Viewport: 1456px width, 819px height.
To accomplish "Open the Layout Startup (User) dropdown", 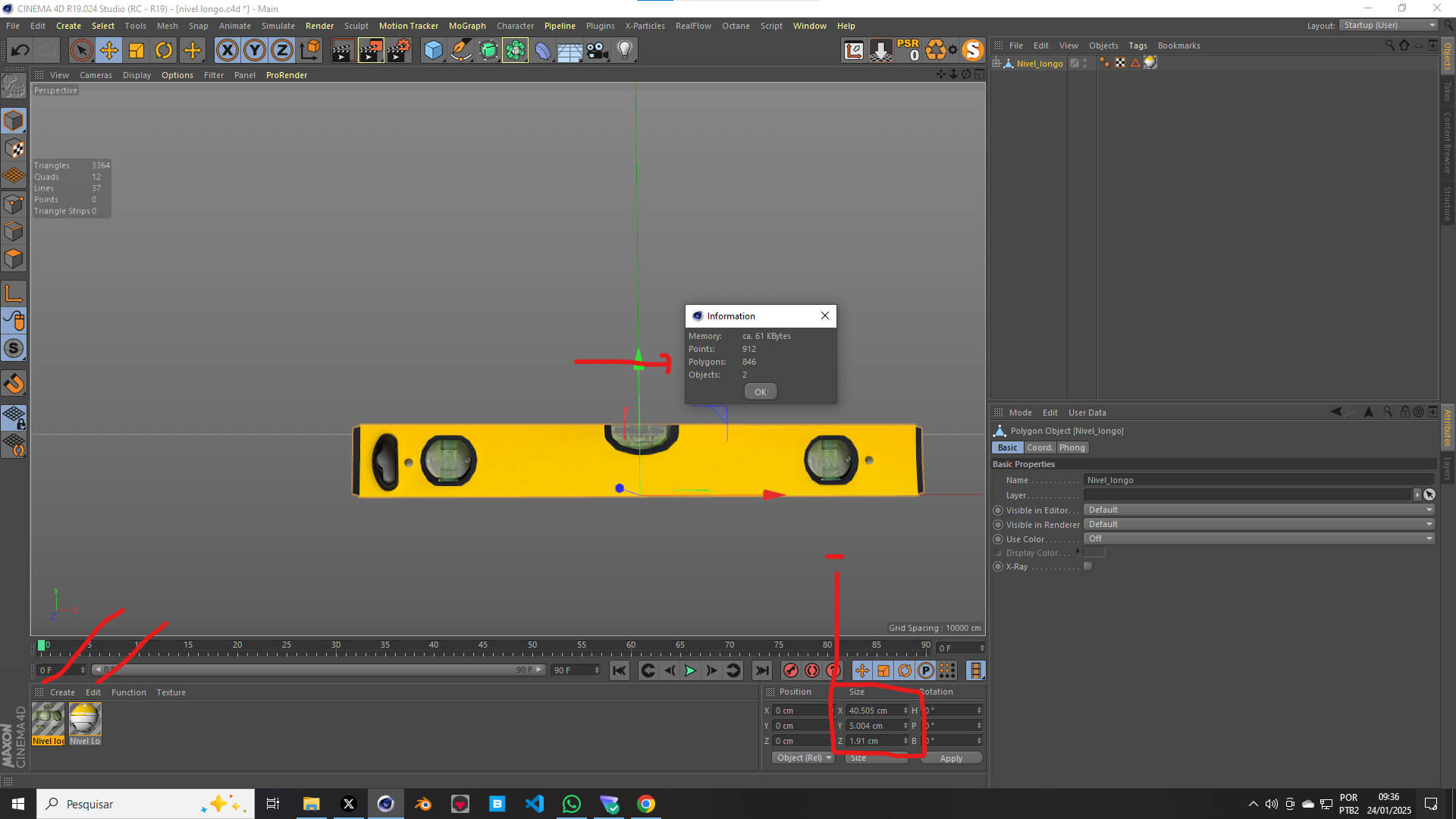I will click(1389, 25).
